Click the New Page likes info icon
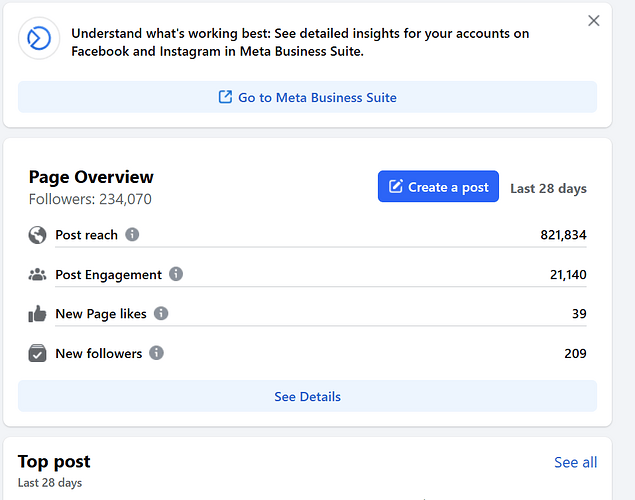This screenshot has width=635, height=500. click(161, 313)
